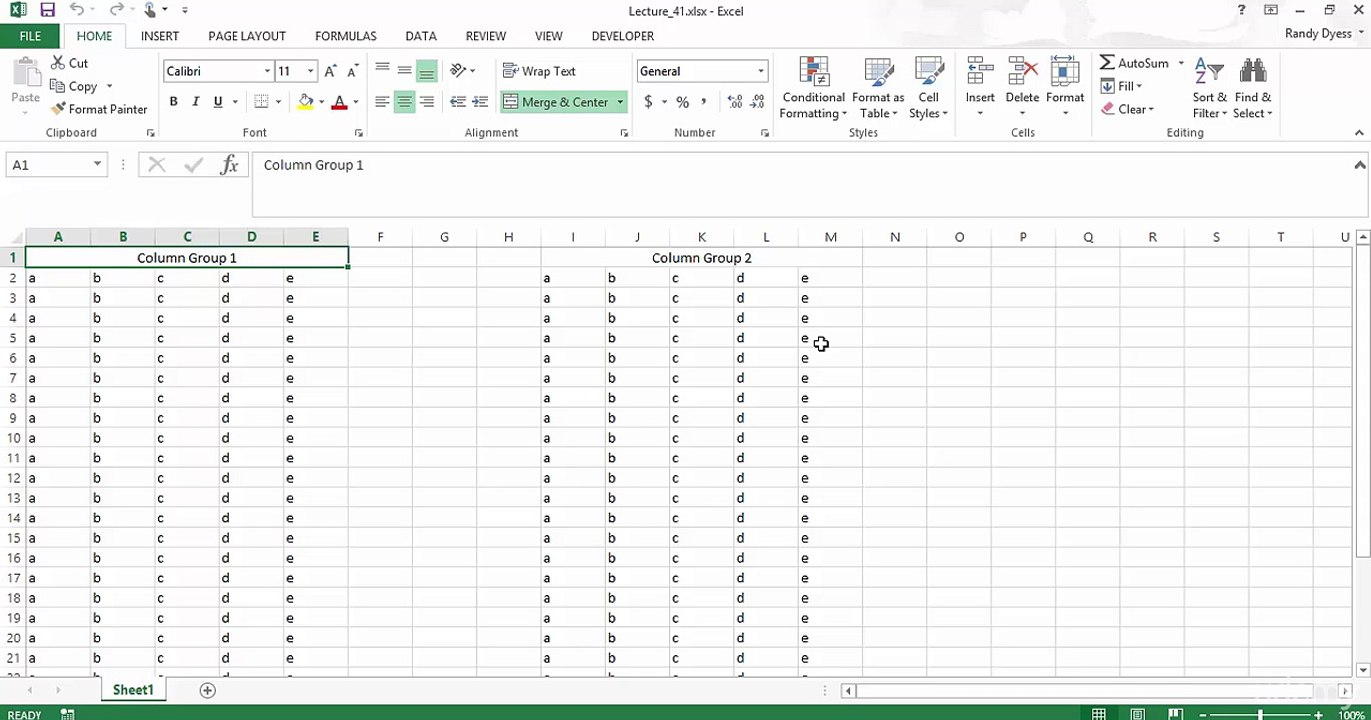Click Format as Table
Image resolution: width=1371 pixels, height=720 pixels.
click(x=878, y=88)
